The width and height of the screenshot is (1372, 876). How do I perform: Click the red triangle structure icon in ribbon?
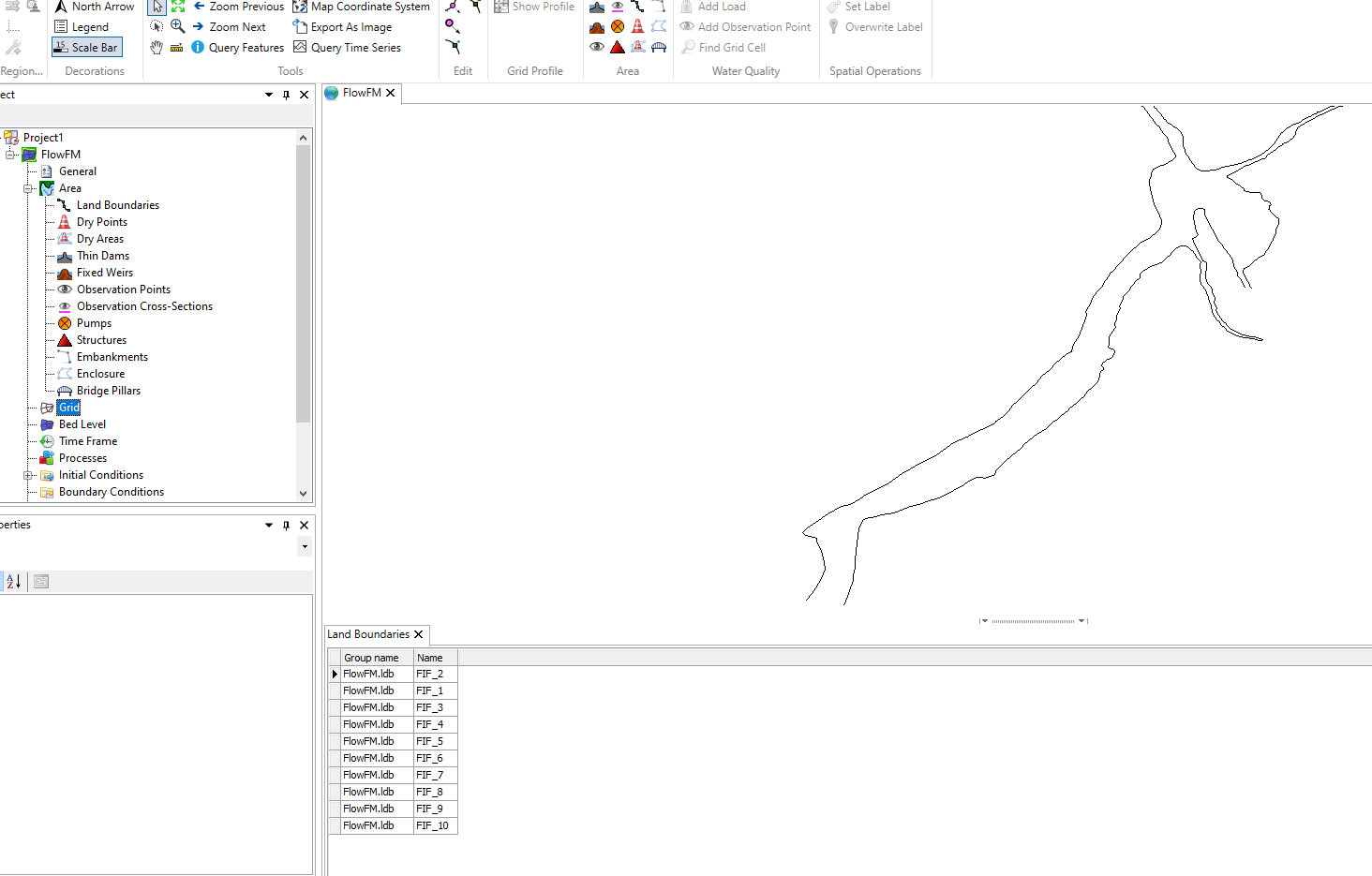point(618,48)
